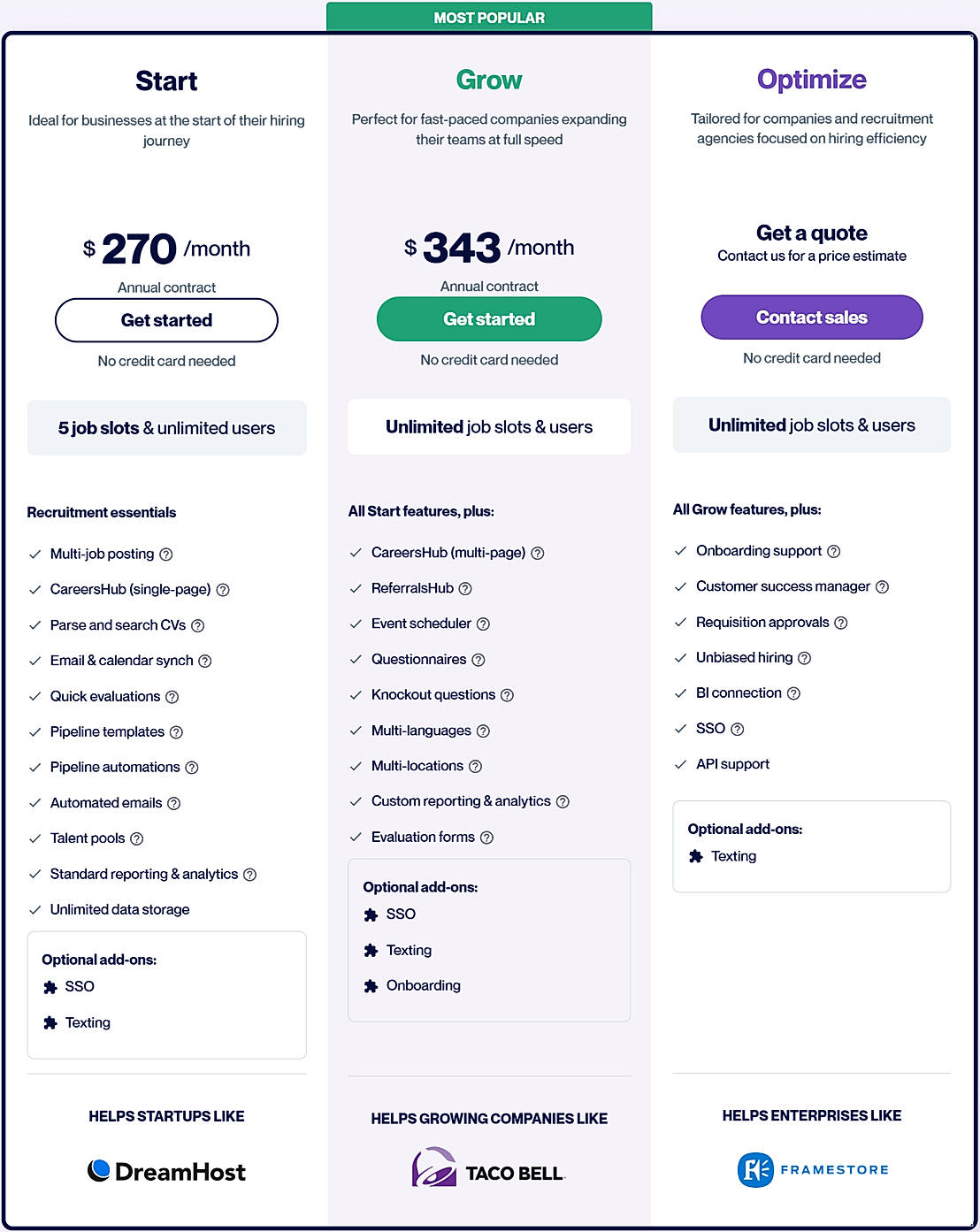Show info for Knockout questions

pos(507,695)
